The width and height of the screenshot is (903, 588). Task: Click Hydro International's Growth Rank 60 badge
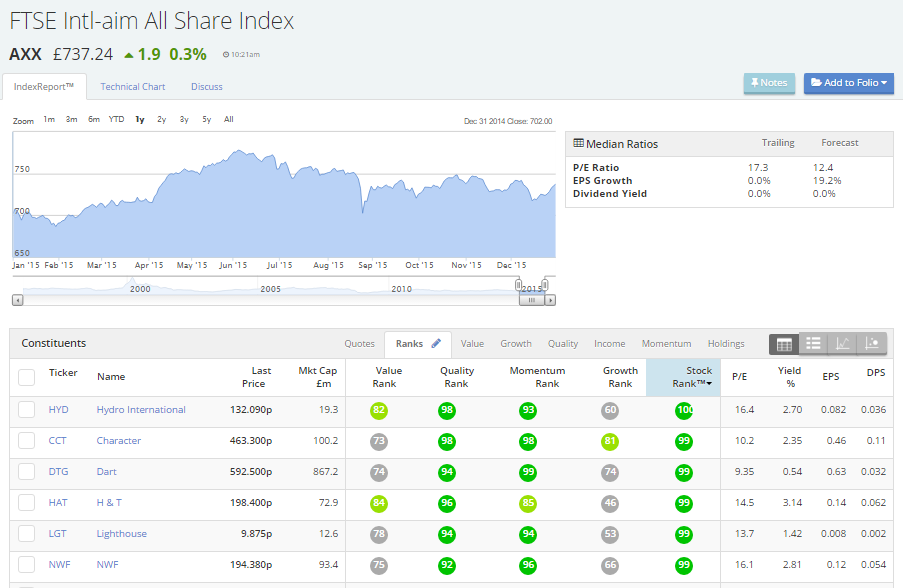point(610,411)
